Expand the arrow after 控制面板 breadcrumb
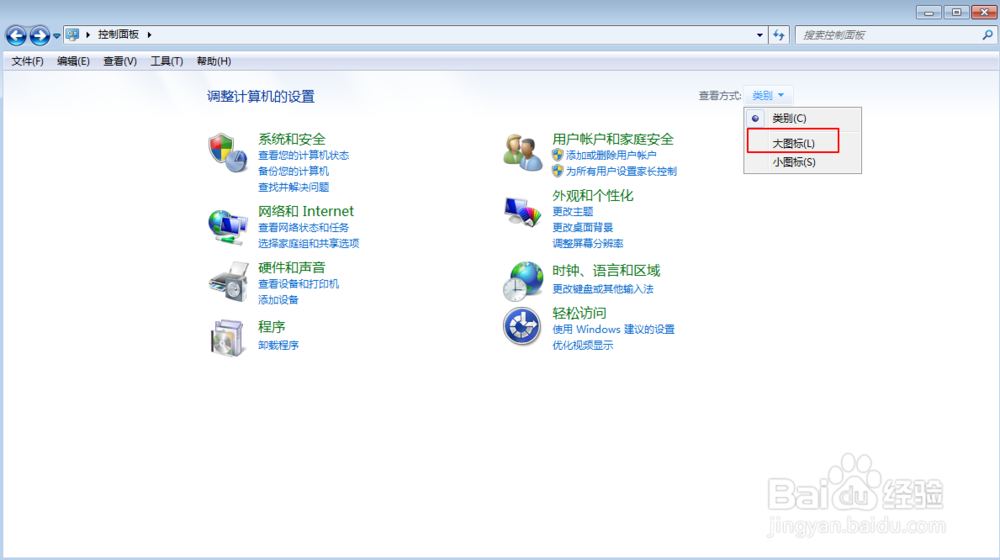 [x=149, y=34]
